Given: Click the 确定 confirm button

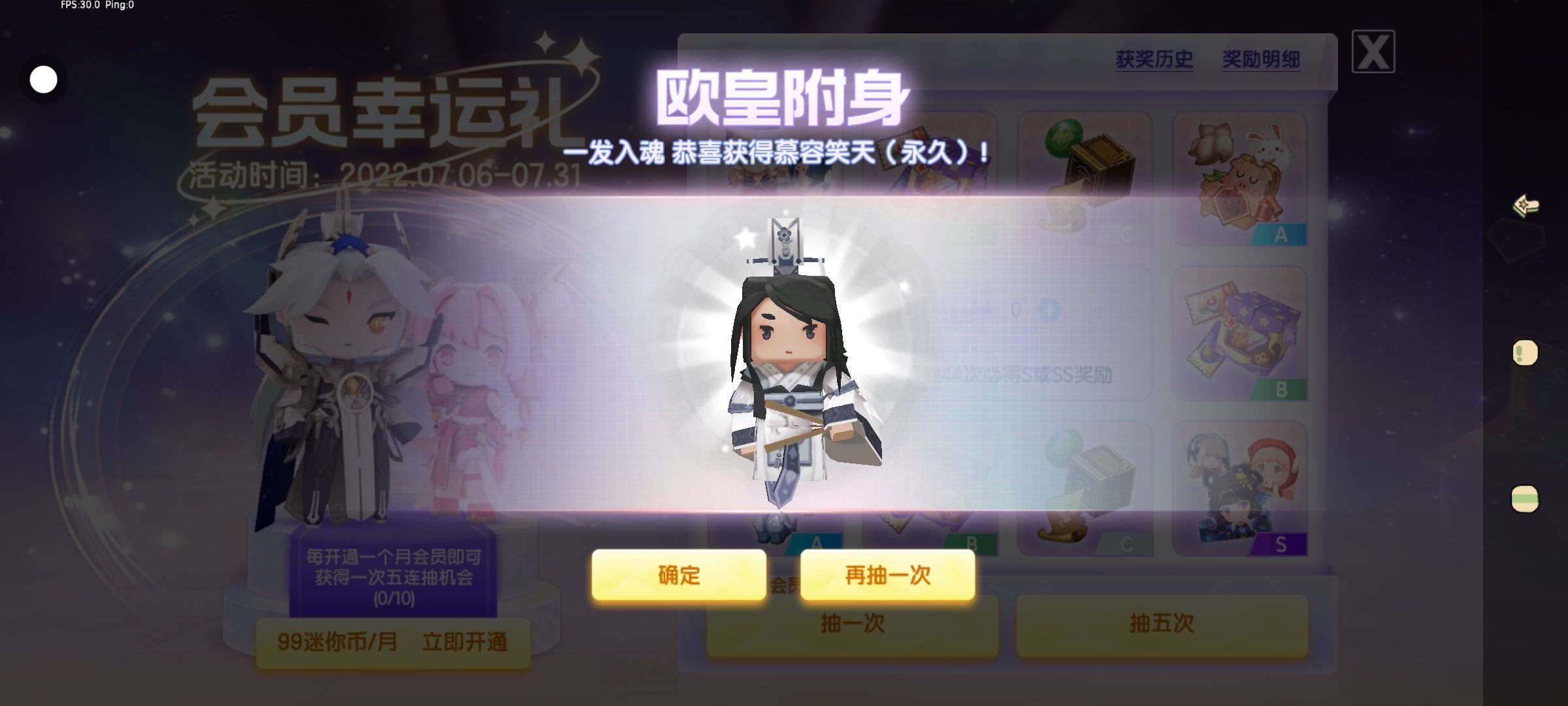Looking at the screenshot, I should click(679, 575).
